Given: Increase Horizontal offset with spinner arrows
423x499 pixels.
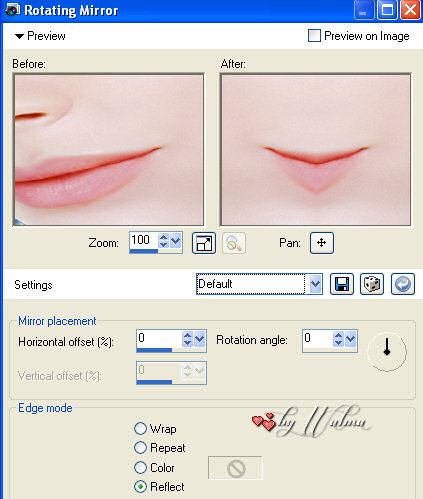Looking at the screenshot, I should tap(188, 335).
